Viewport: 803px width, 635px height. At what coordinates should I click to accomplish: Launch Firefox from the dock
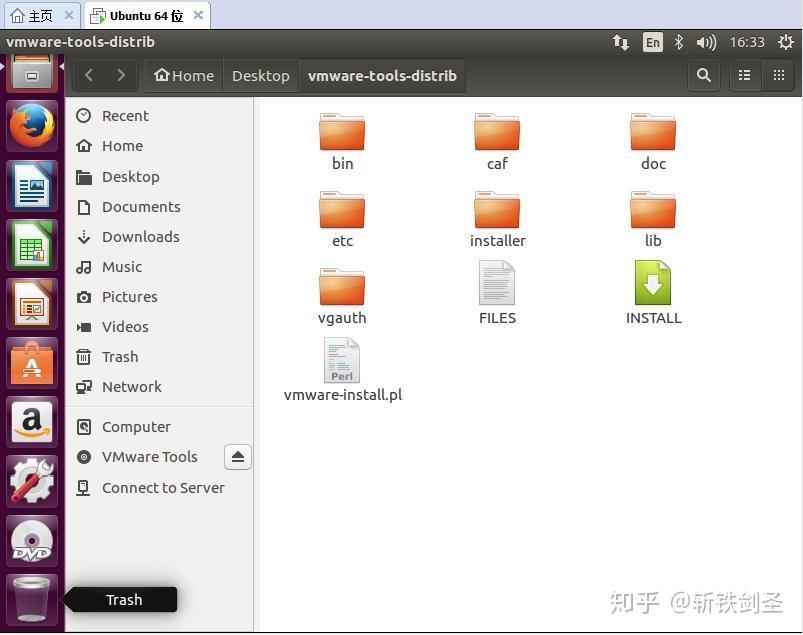point(32,126)
